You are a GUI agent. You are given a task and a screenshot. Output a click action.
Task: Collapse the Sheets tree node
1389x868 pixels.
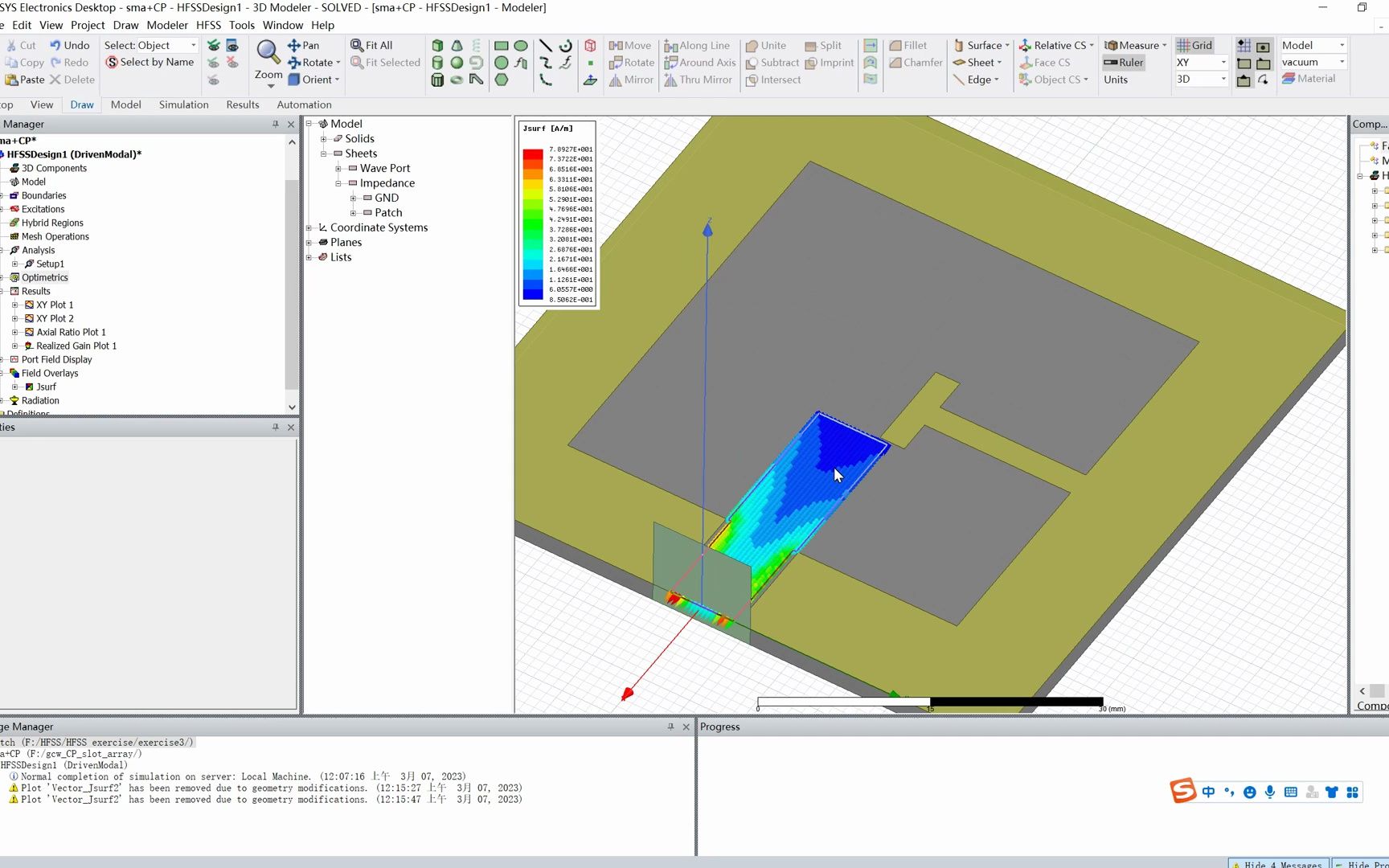point(324,154)
